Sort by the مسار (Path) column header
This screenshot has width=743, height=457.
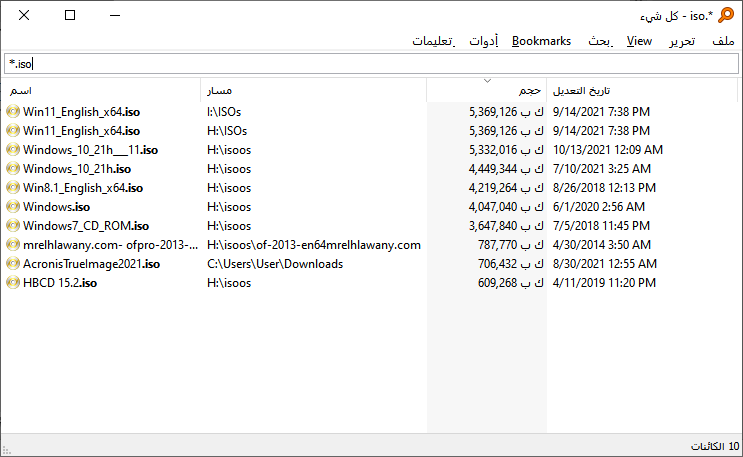tap(313, 90)
